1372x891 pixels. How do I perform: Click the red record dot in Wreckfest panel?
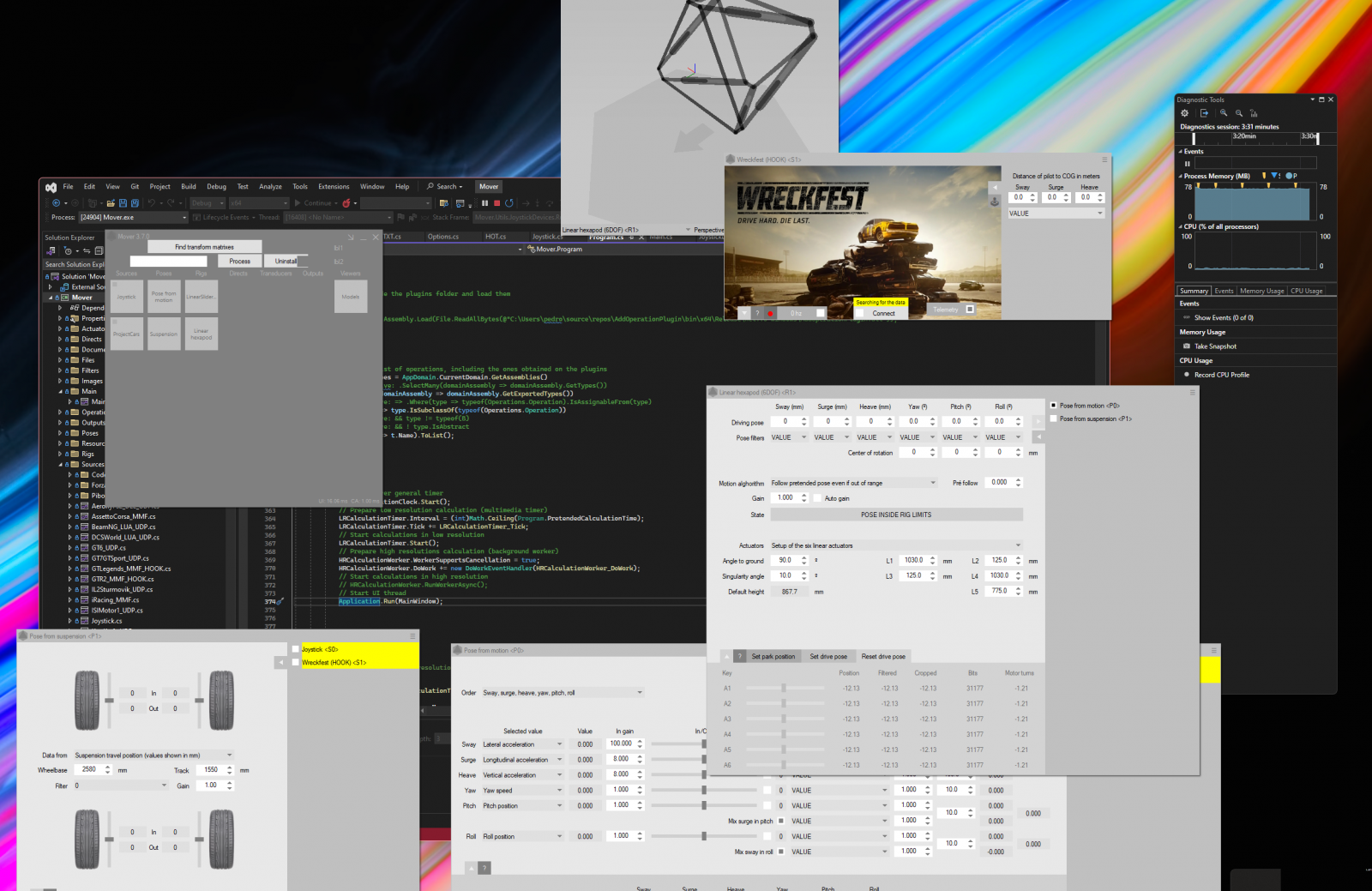tap(770, 313)
